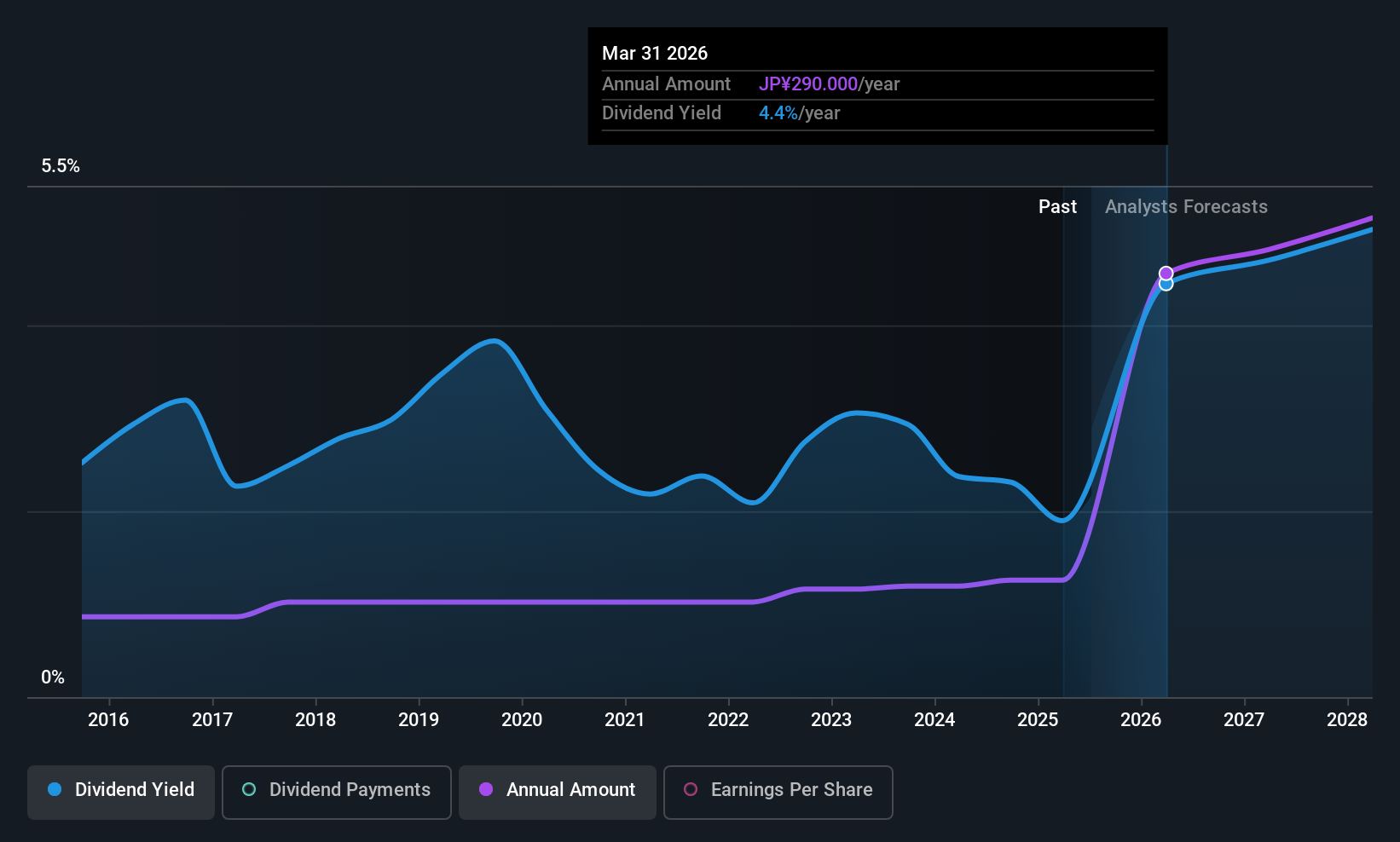Click the purple Annual Amount data point marker
Image resolution: width=1400 pixels, height=842 pixels.
pyautogui.click(x=1166, y=274)
